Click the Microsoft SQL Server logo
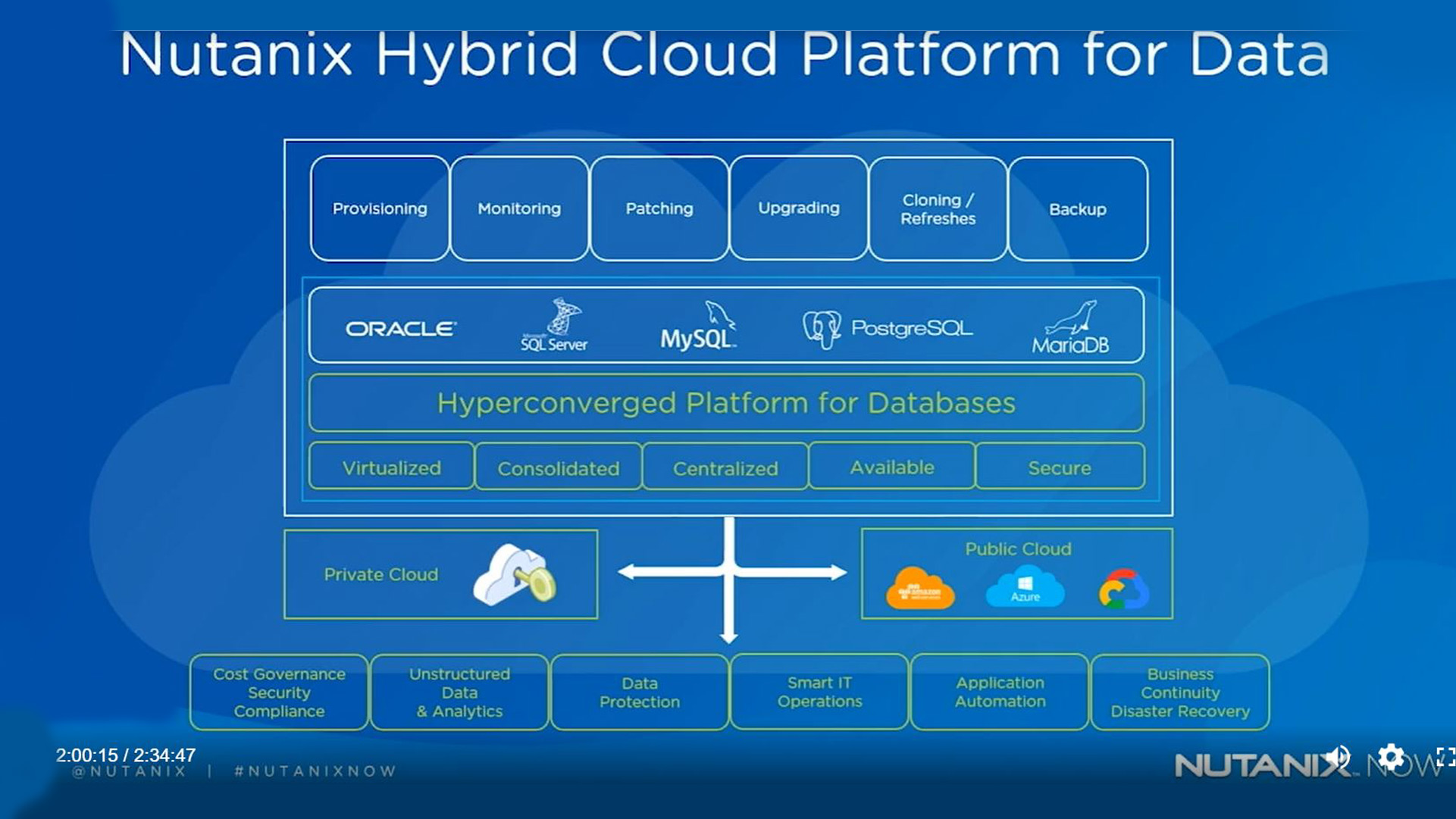 click(554, 325)
